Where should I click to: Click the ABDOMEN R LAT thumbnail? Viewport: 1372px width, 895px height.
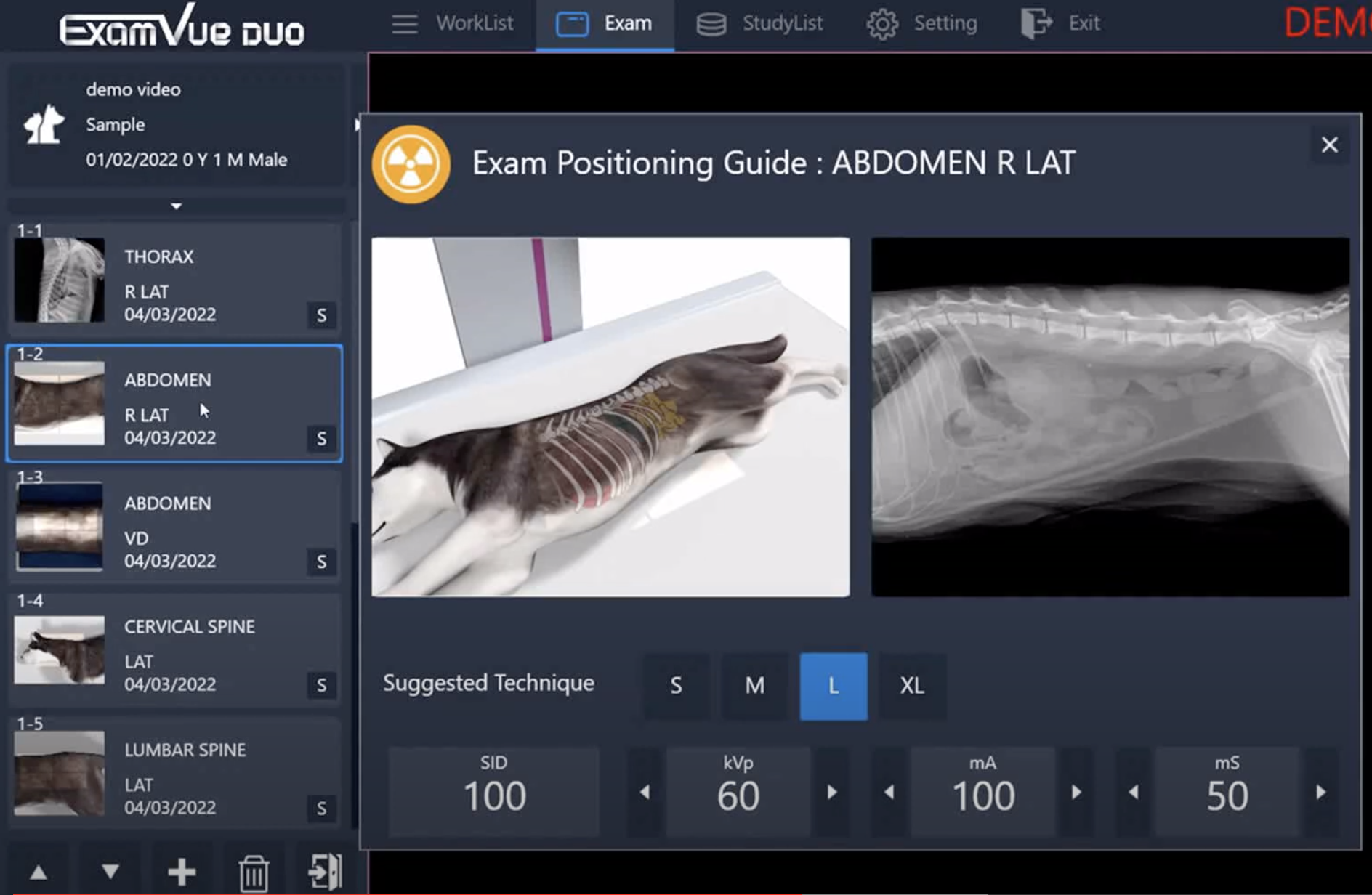click(60, 403)
